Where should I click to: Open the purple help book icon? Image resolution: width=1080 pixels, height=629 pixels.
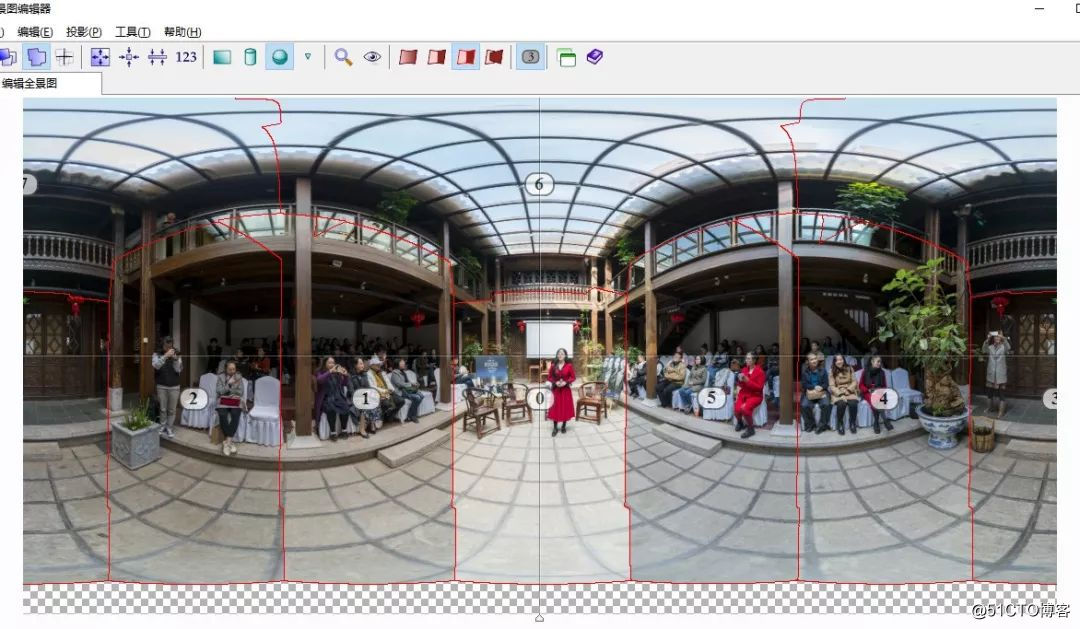point(594,56)
